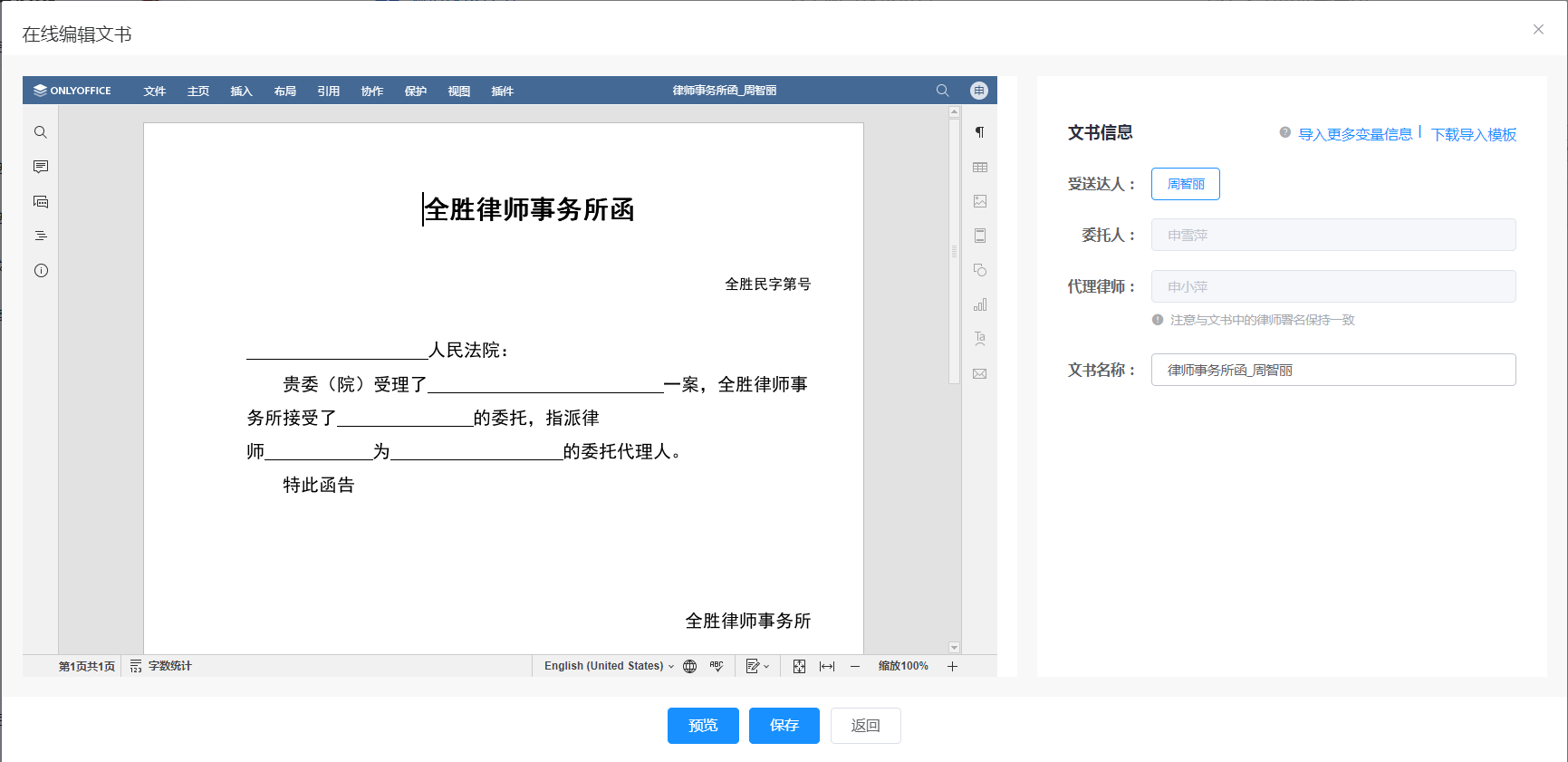The image size is (1568, 762).
Task: Switch to the 插入 tab
Action: (x=242, y=91)
